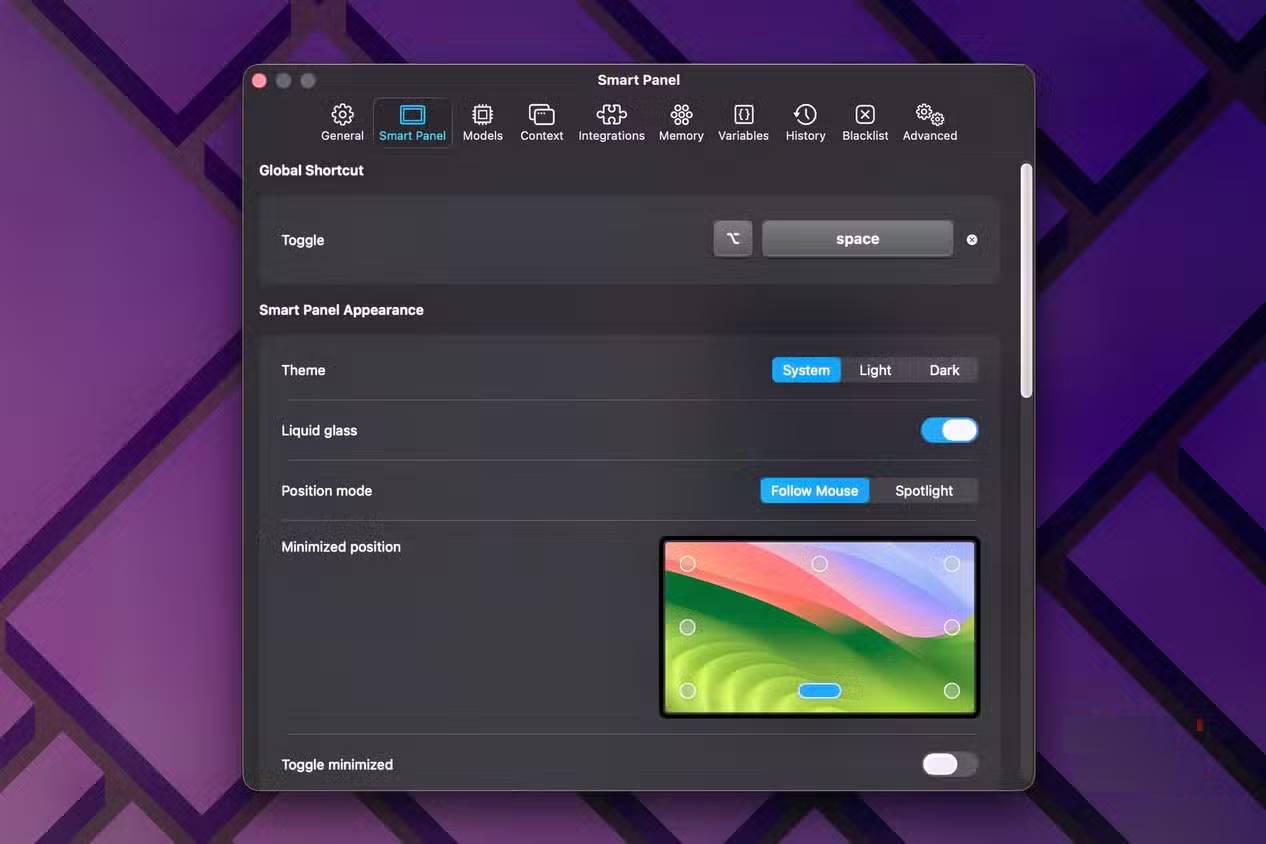Click the Liquid glass label
Image resolution: width=1266 pixels, height=844 pixels.
coord(319,431)
